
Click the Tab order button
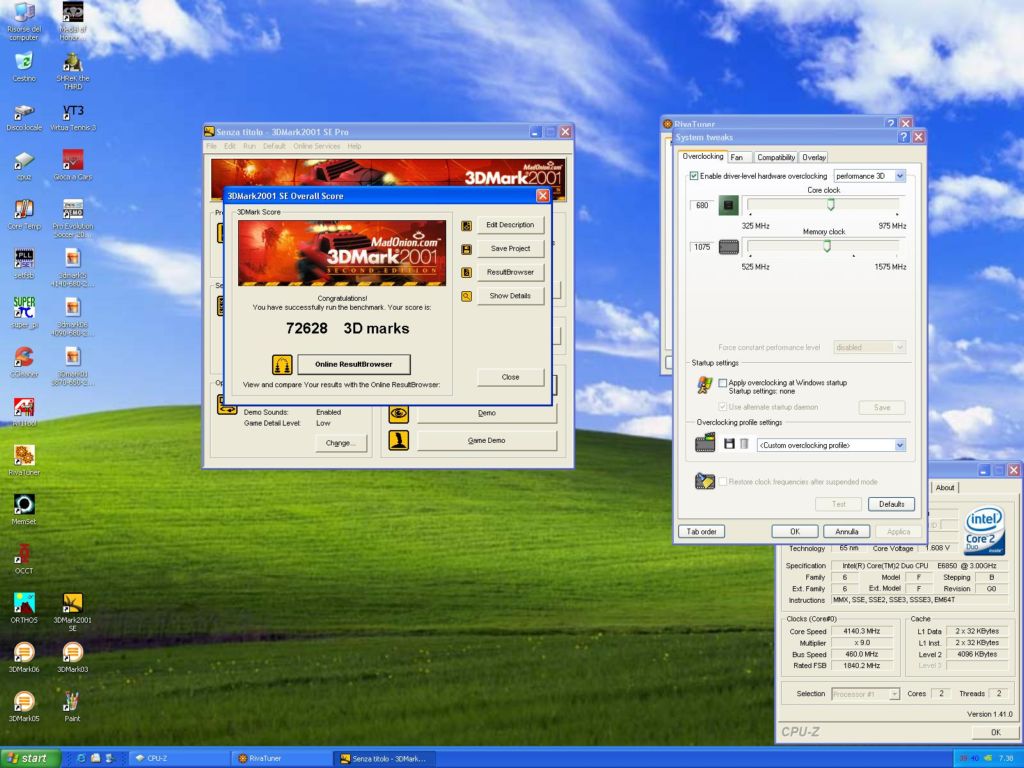point(701,532)
